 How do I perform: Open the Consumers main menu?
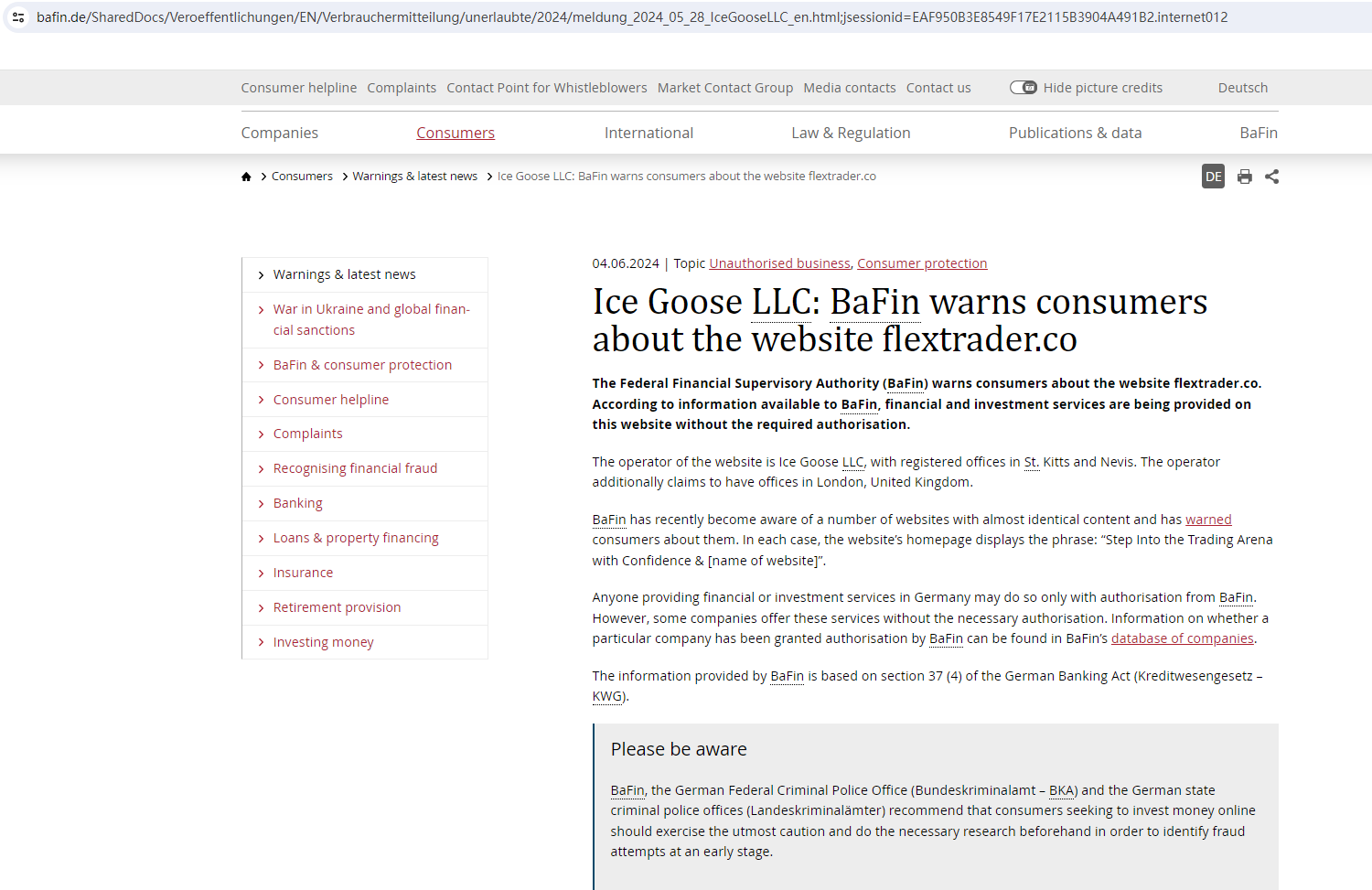pos(456,133)
